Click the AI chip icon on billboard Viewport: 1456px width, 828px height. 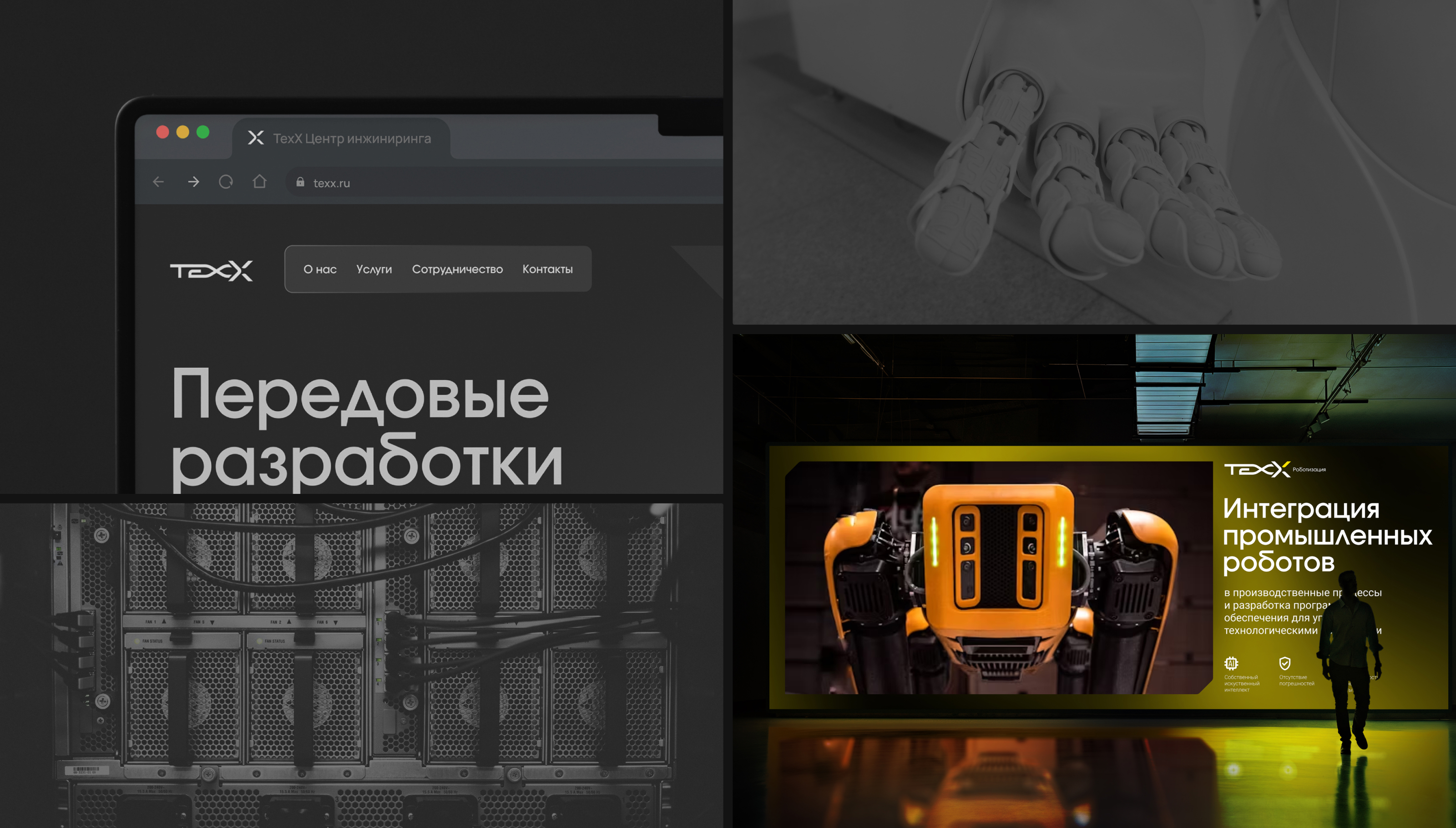pyautogui.click(x=1231, y=663)
